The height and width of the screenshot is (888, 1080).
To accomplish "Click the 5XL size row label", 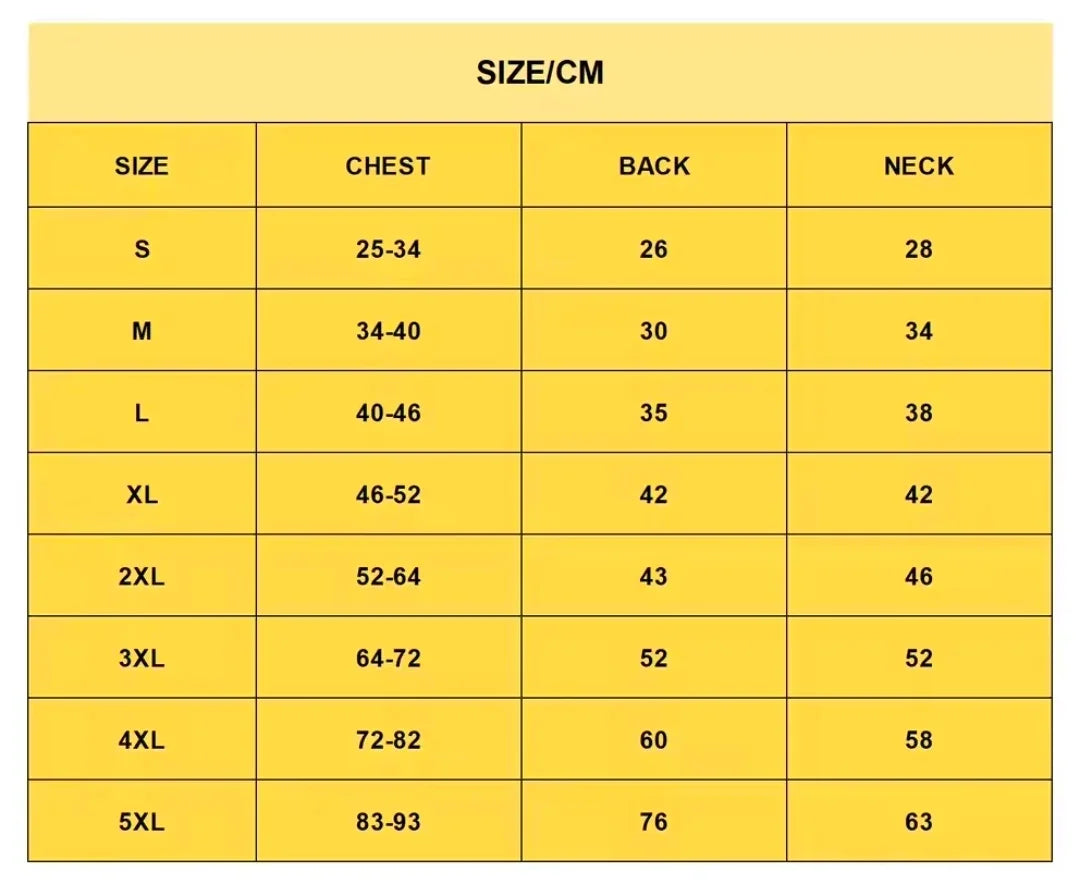I will (142, 821).
